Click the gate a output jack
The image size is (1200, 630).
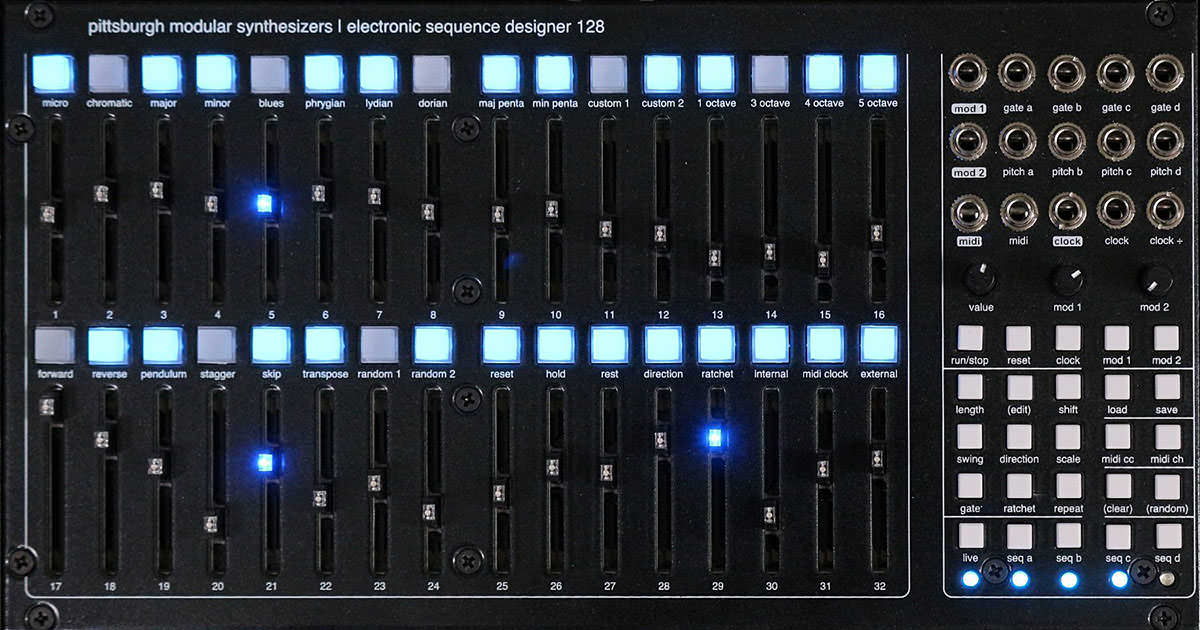tap(1017, 73)
